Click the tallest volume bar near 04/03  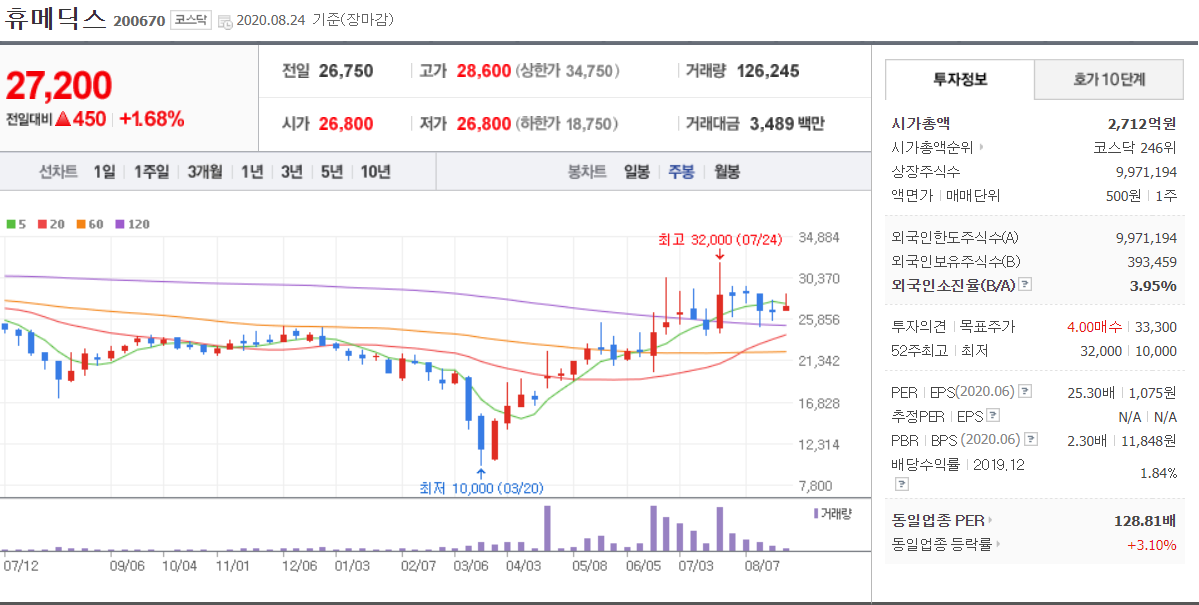pyautogui.click(x=548, y=529)
